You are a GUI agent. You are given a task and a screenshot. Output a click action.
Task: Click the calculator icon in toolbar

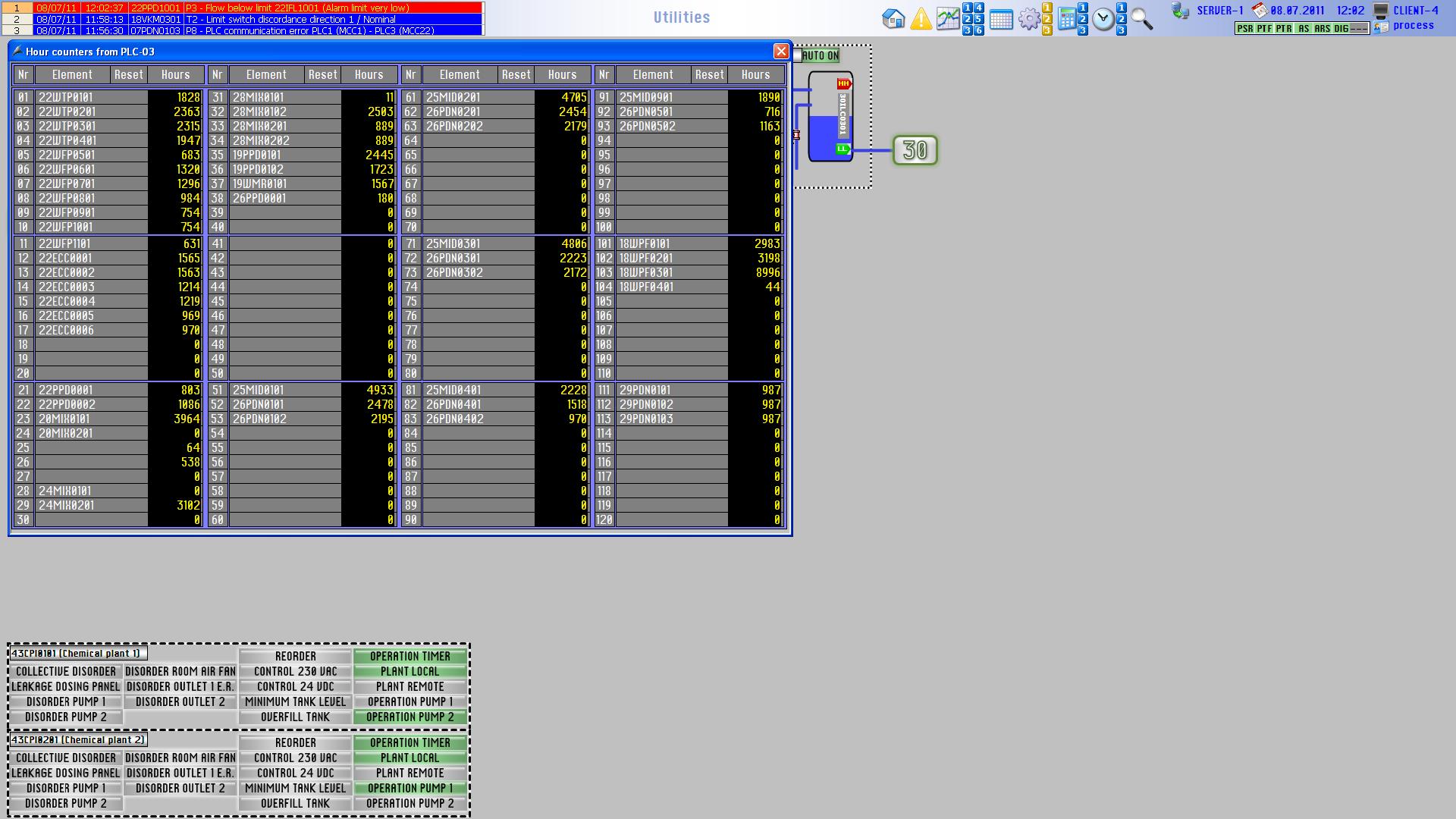click(x=1067, y=19)
